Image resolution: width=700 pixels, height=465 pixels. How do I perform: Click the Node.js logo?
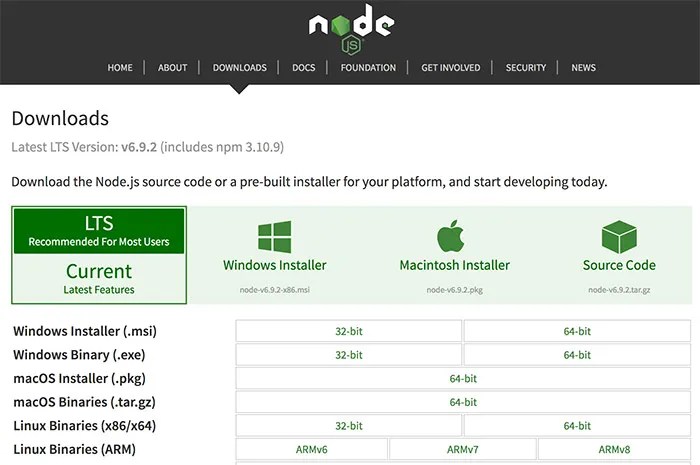pos(351,29)
